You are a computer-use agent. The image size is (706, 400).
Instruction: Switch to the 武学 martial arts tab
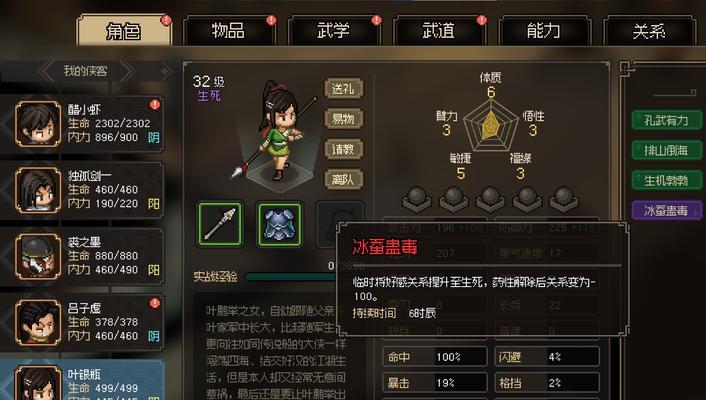coord(334,31)
